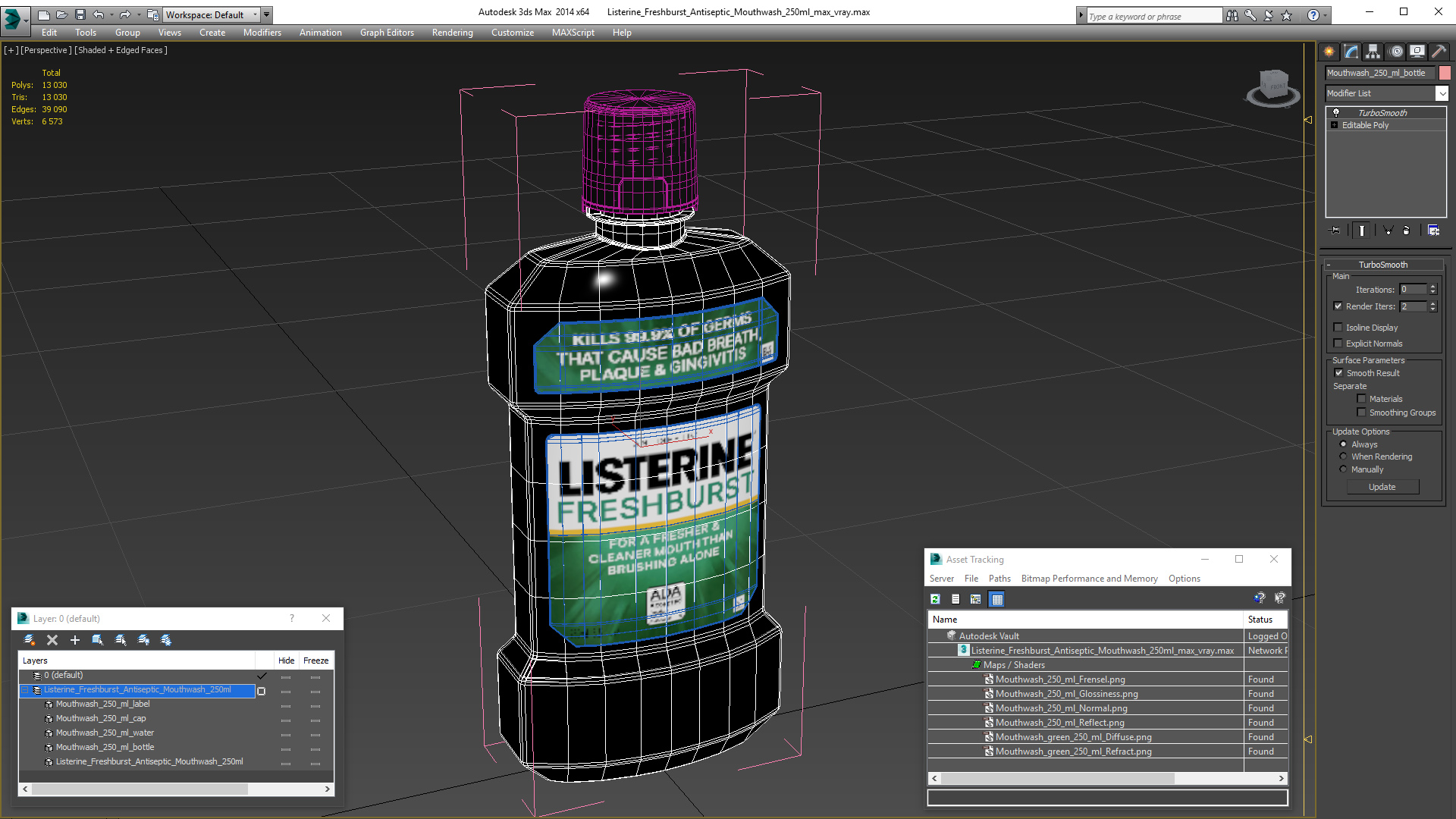
Task: Switch to the Hierarchy command panel tab
Action: (1373, 52)
